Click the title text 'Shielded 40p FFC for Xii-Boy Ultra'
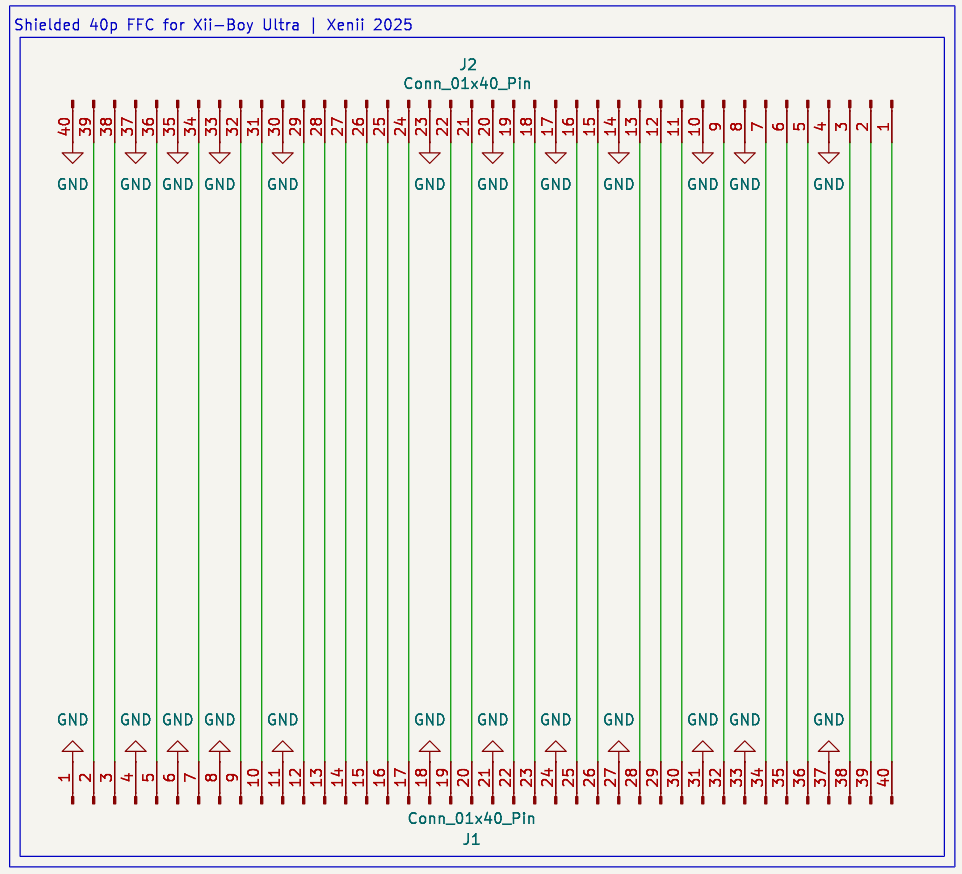Viewport: 962px width, 874px height. coord(157,25)
